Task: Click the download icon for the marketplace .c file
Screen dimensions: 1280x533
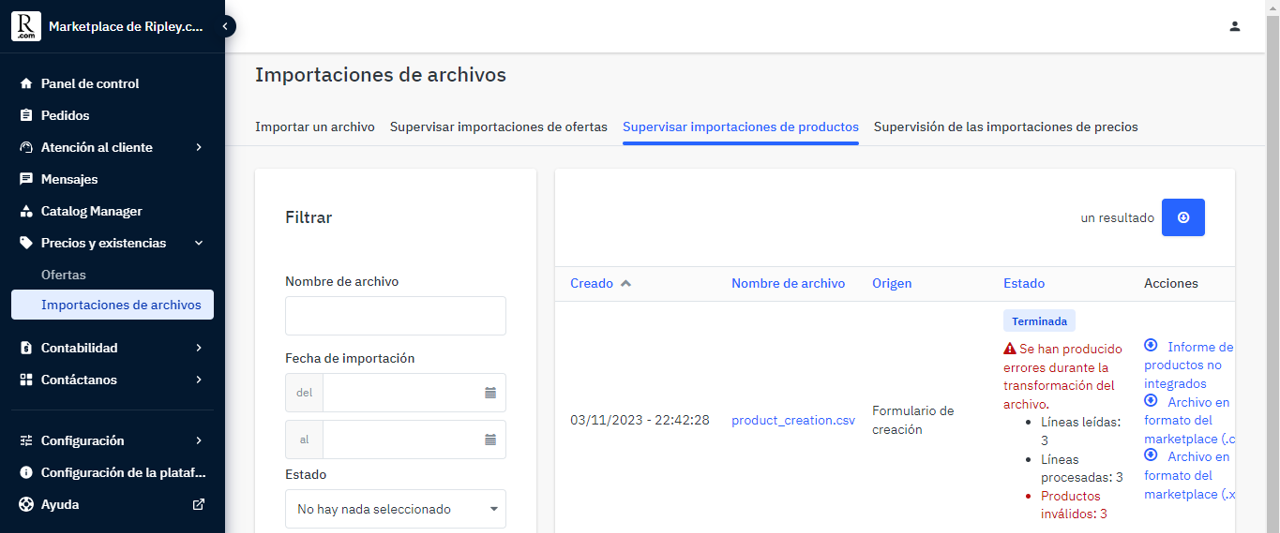Action: [1151, 400]
